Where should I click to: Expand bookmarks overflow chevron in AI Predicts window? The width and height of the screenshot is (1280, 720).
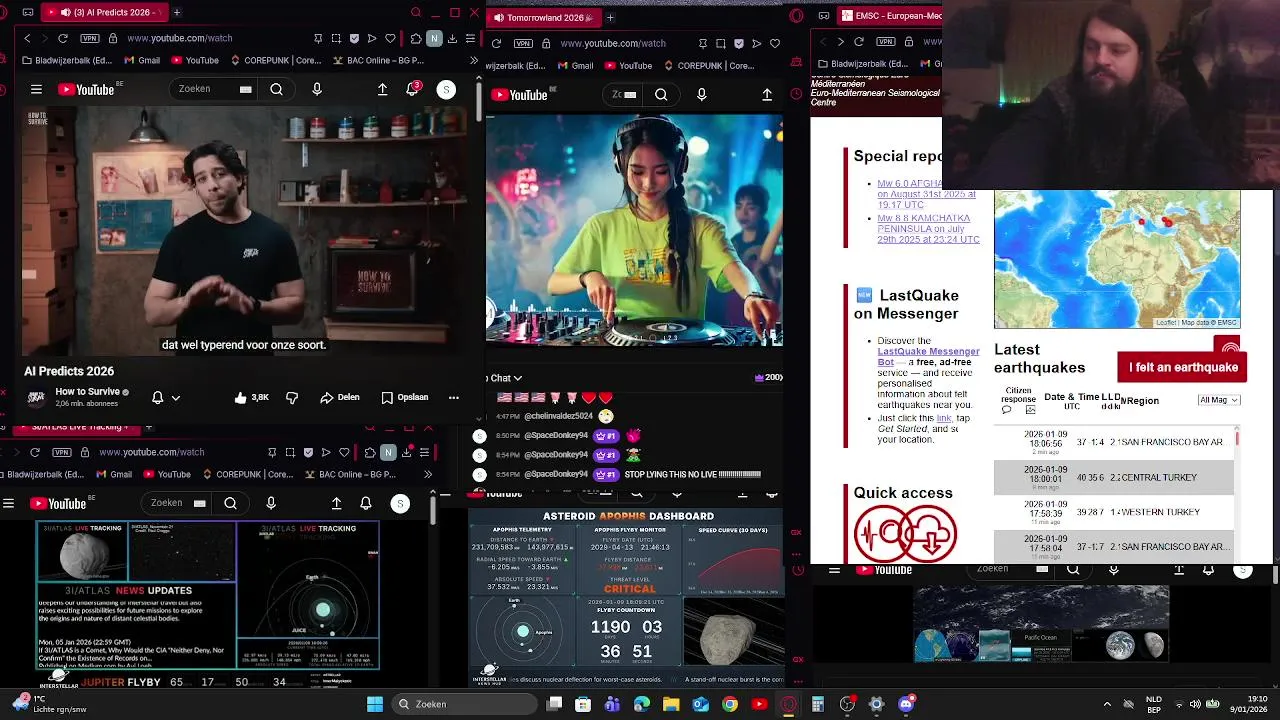point(473,60)
